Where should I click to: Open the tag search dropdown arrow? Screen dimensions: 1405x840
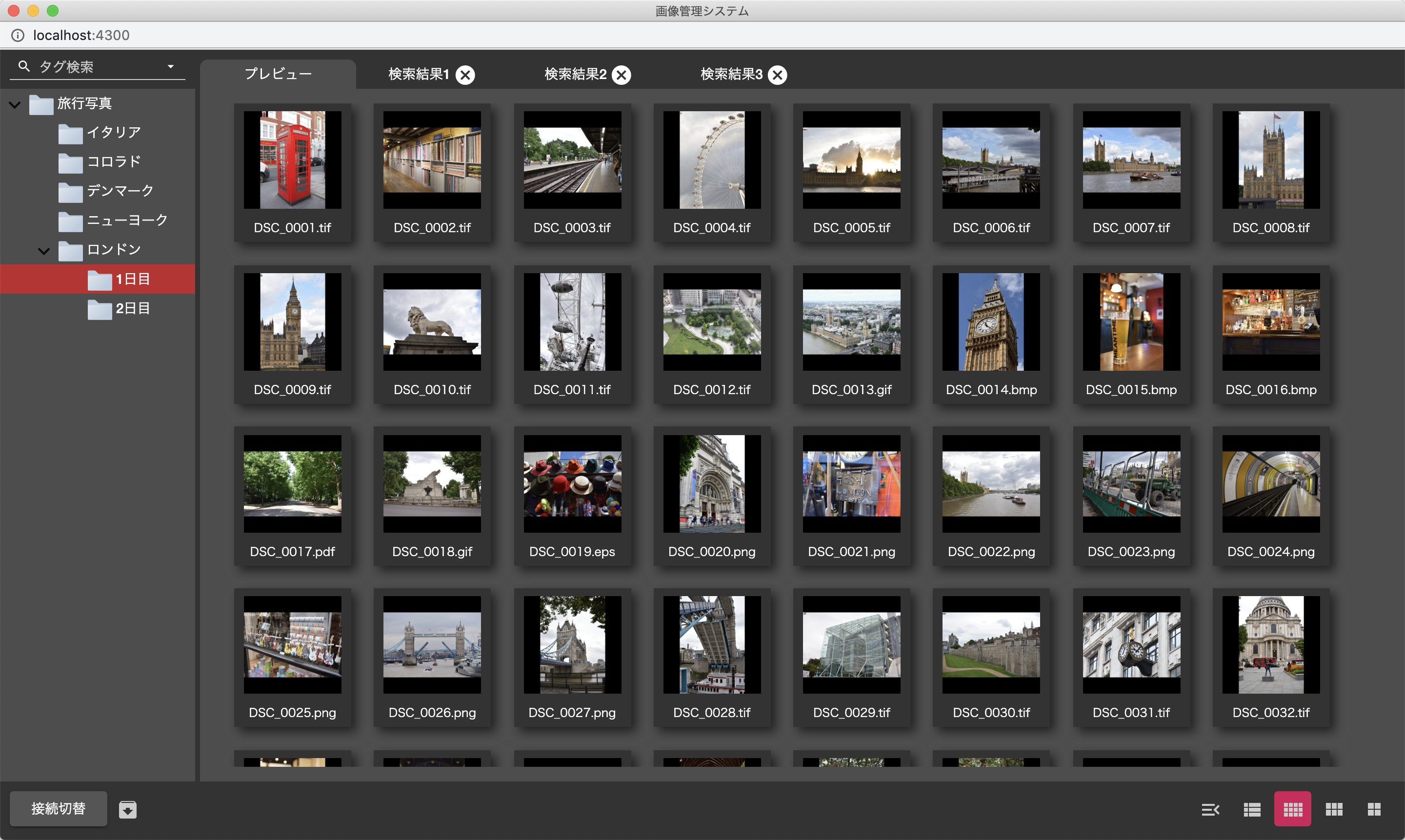(170, 66)
